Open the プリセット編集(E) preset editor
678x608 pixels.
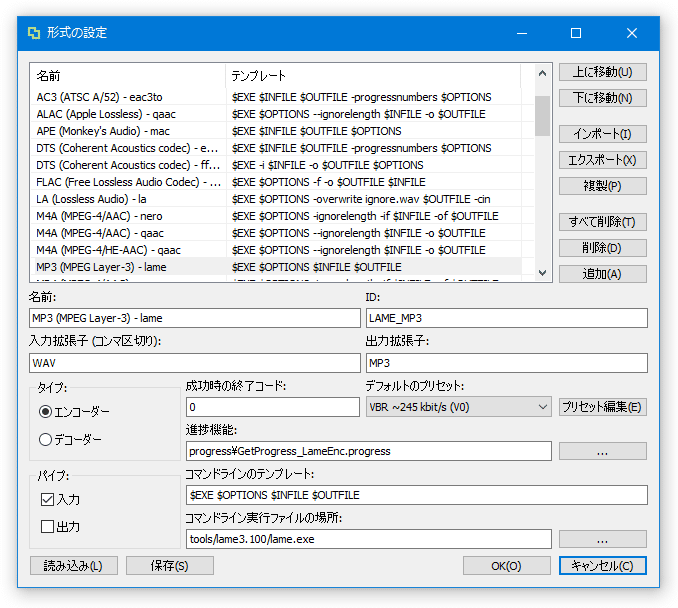(602, 407)
